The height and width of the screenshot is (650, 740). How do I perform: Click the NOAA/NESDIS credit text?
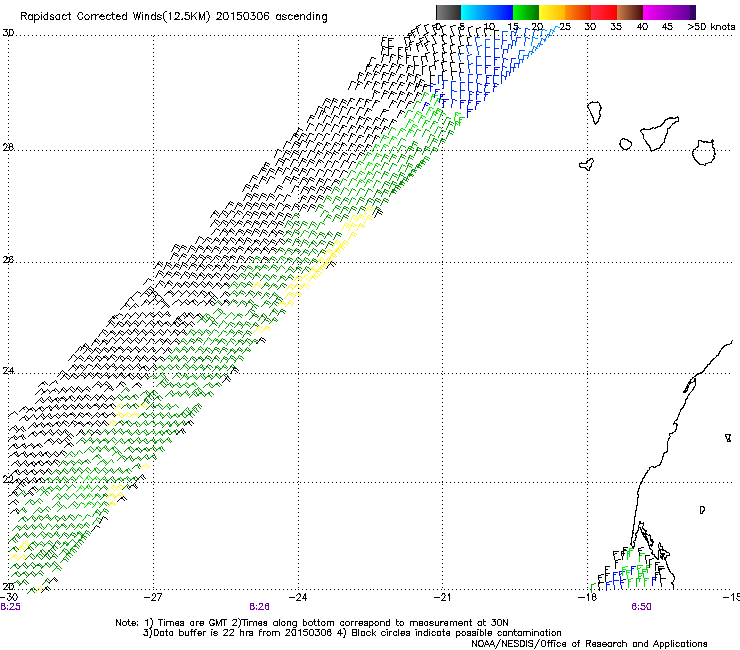pyautogui.click(x=589, y=644)
